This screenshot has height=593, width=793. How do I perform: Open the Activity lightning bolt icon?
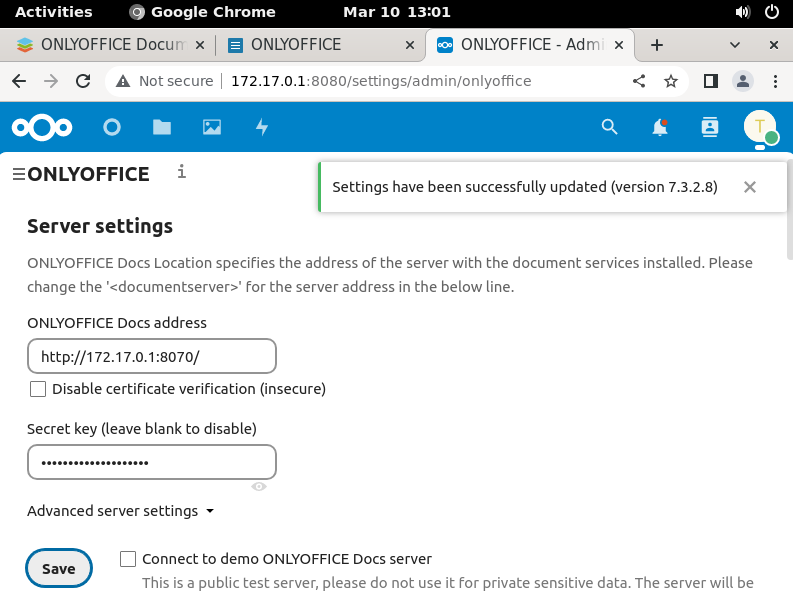(262, 127)
